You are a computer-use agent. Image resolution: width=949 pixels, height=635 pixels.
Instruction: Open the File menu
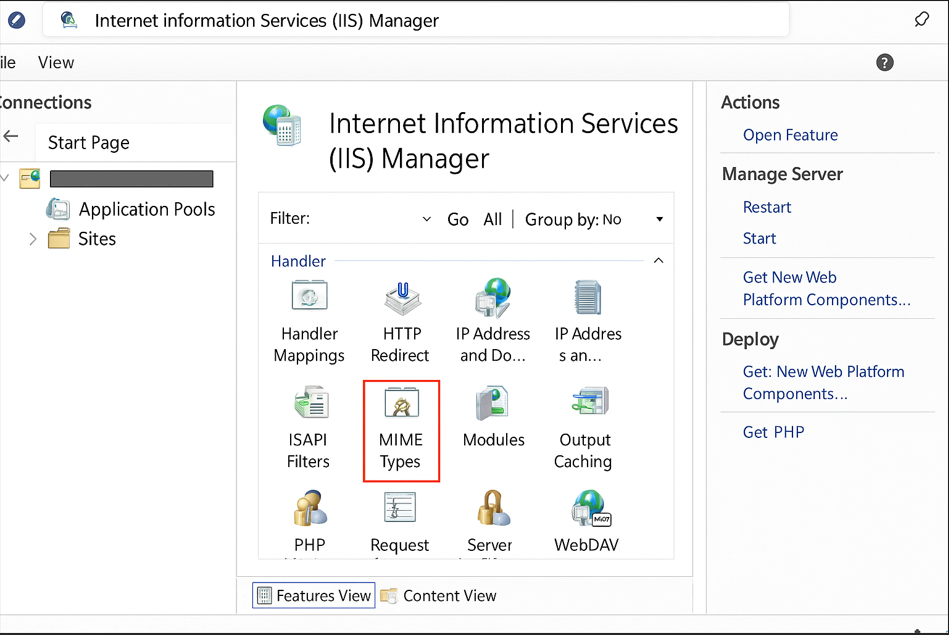point(8,62)
